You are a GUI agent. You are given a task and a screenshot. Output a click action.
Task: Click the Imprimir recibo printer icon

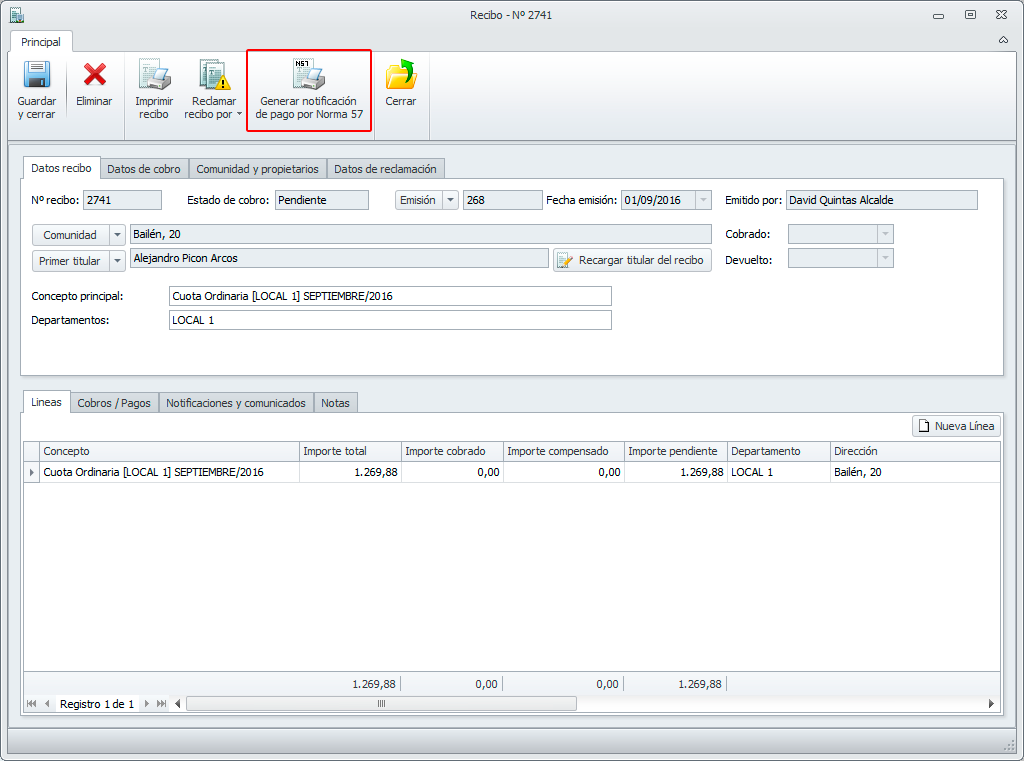coord(154,74)
